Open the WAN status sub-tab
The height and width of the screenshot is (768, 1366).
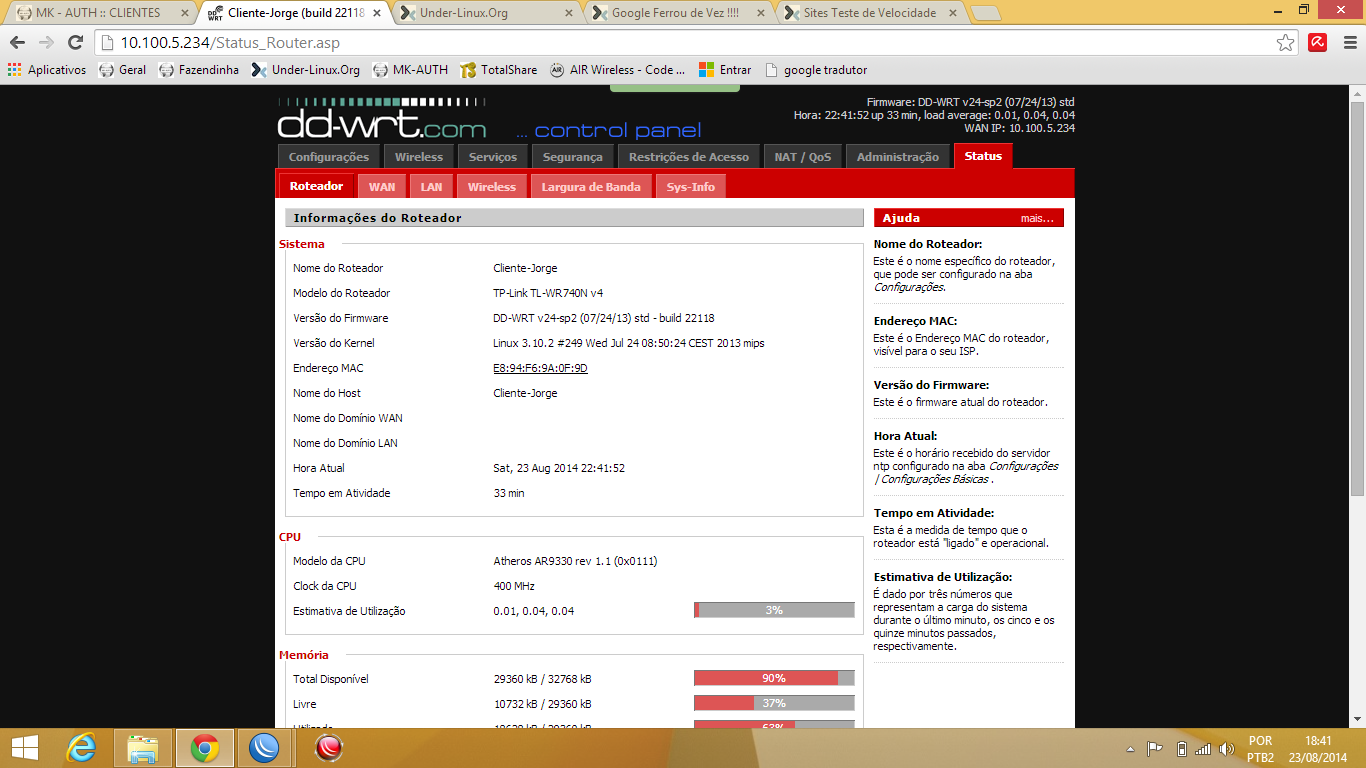pyautogui.click(x=382, y=187)
